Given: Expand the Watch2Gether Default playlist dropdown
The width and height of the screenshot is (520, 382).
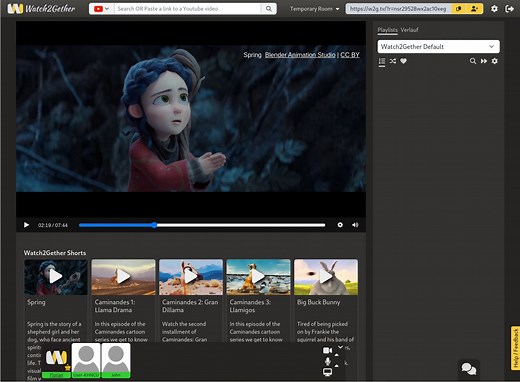Looking at the screenshot, I should (438, 47).
